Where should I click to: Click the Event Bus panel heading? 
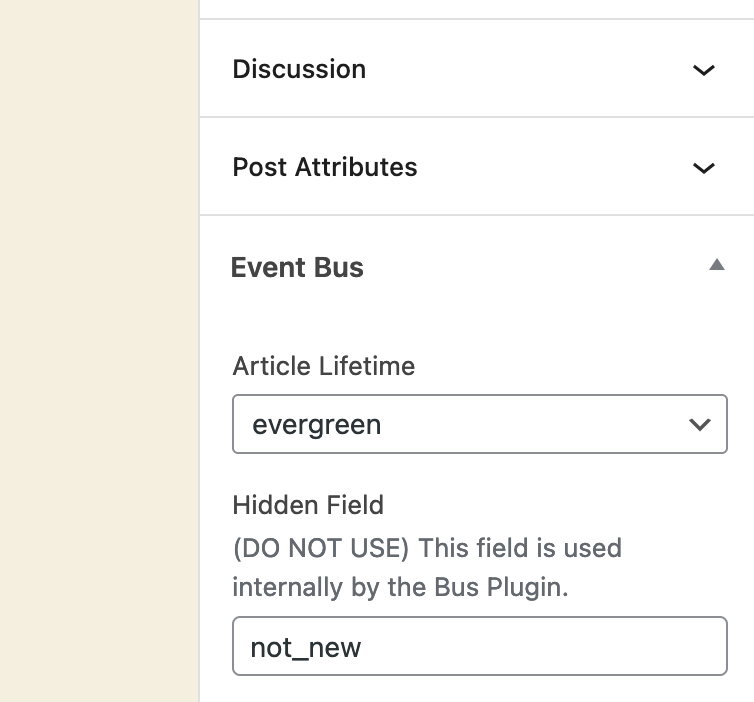tap(297, 267)
